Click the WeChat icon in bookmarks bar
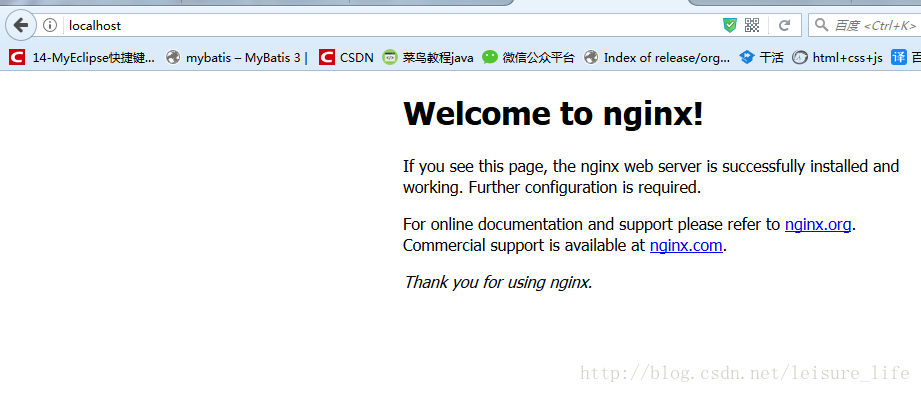 [490, 58]
